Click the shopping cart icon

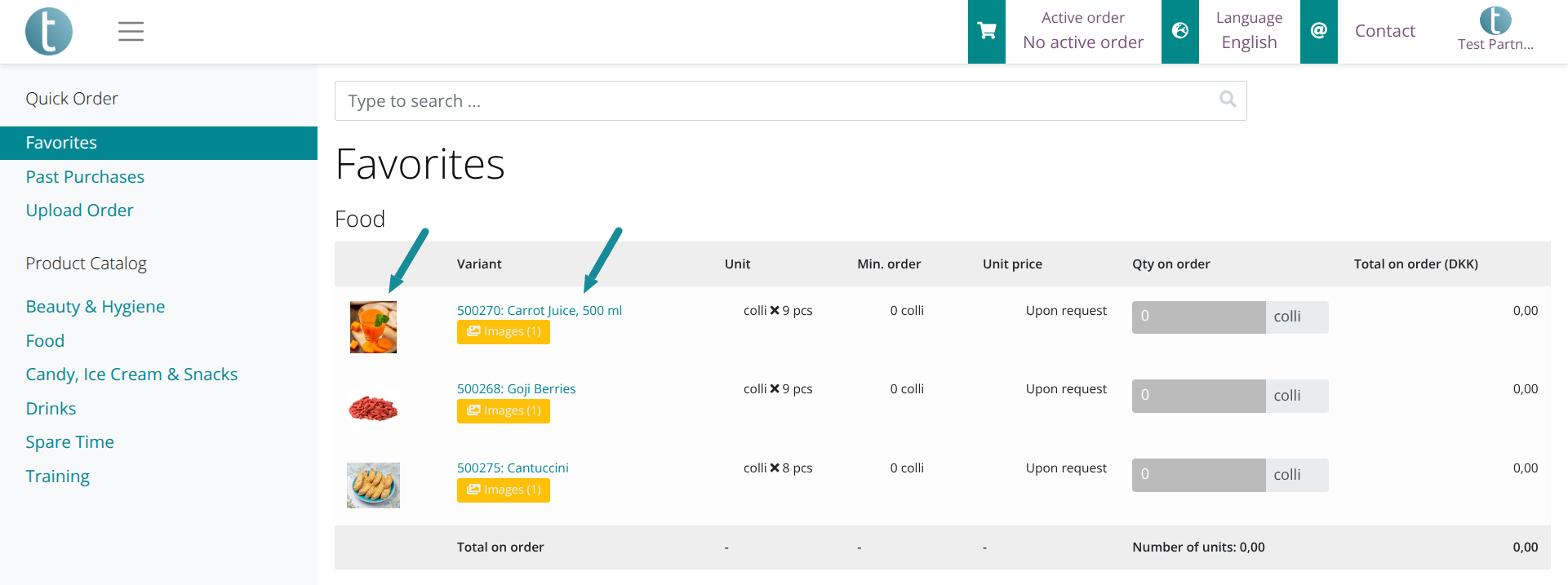coord(986,31)
